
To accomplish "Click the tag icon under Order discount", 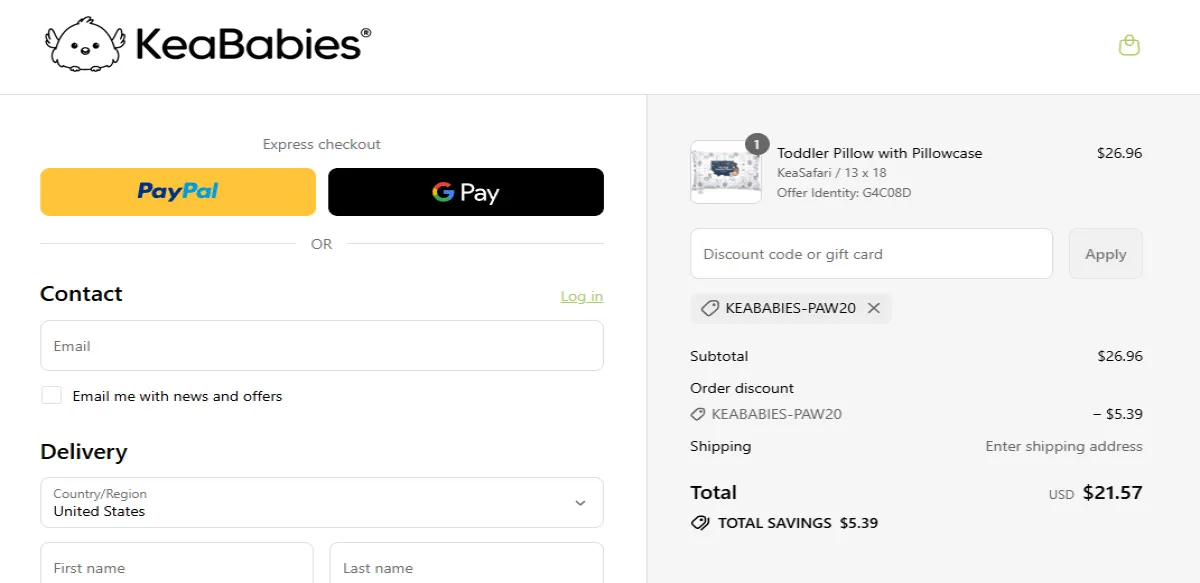I will point(698,414).
